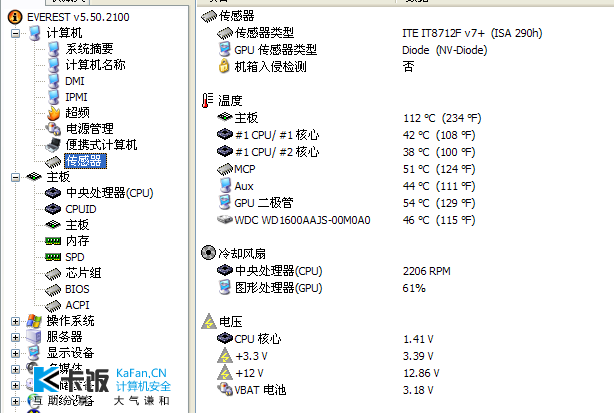Click the VBAT 电池 battery icon

pyautogui.click(x=225, y=389)
